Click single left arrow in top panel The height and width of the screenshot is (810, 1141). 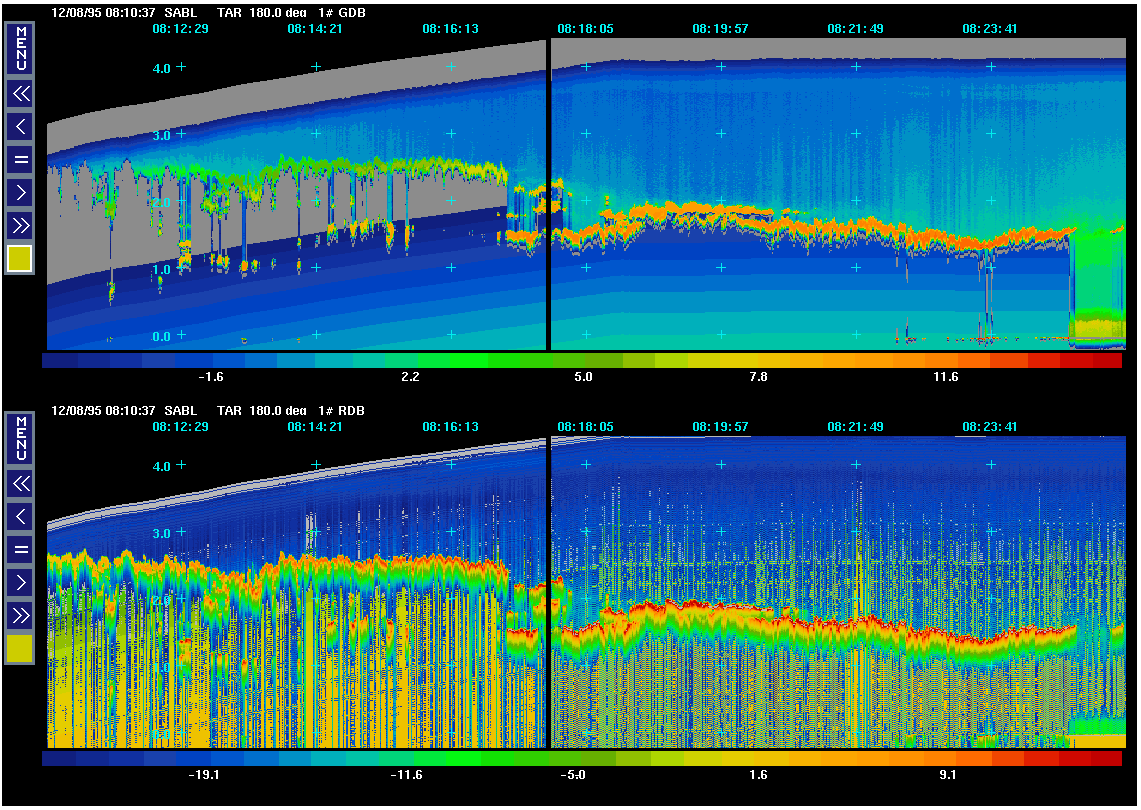pos(20,127)
